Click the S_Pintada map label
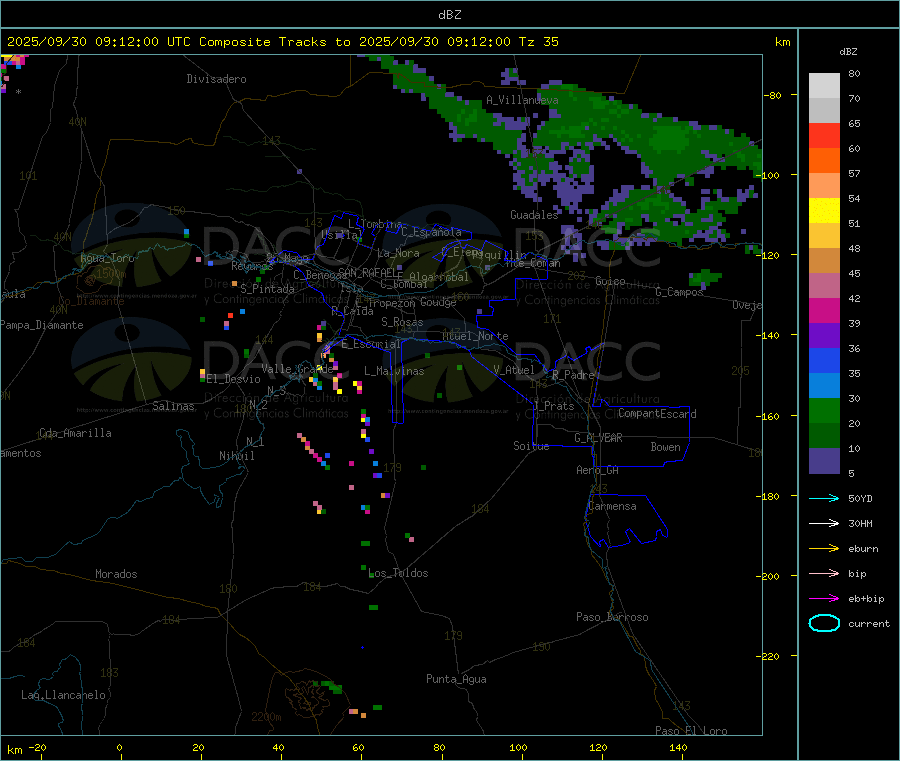 (267, 289)
